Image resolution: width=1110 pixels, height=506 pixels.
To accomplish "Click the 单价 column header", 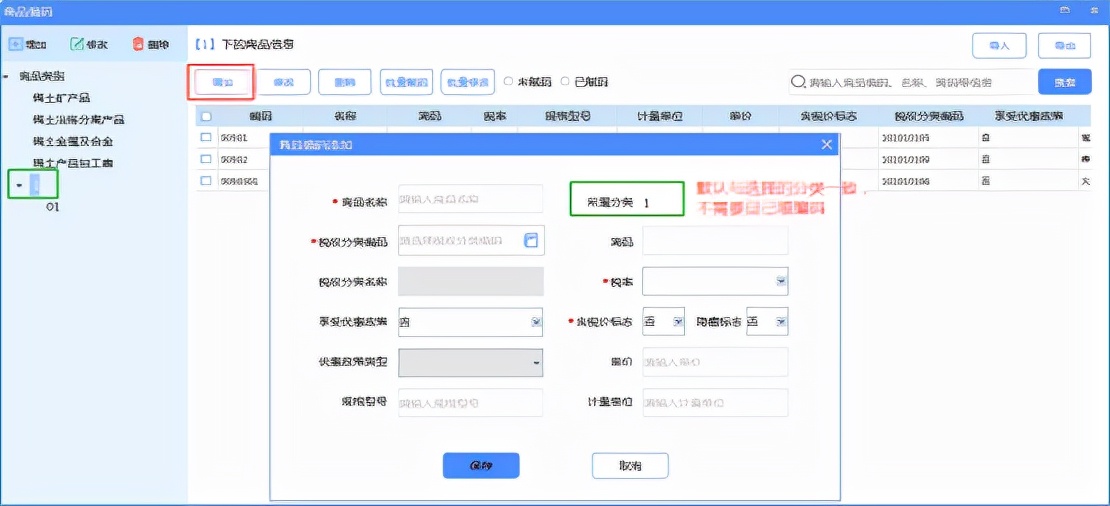I will click(x=740, y=116).
